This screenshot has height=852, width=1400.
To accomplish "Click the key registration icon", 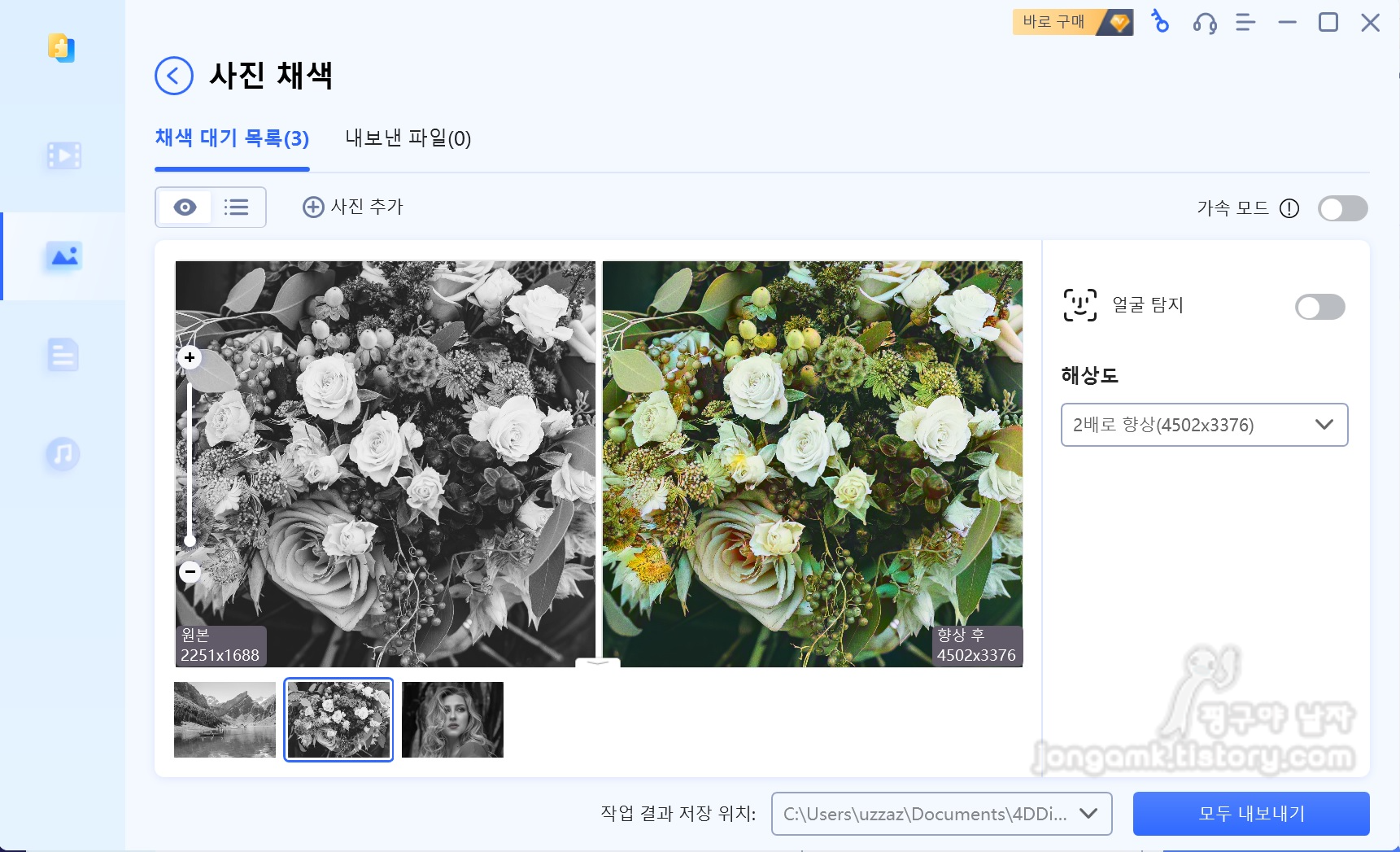I will coord(1160,22).
